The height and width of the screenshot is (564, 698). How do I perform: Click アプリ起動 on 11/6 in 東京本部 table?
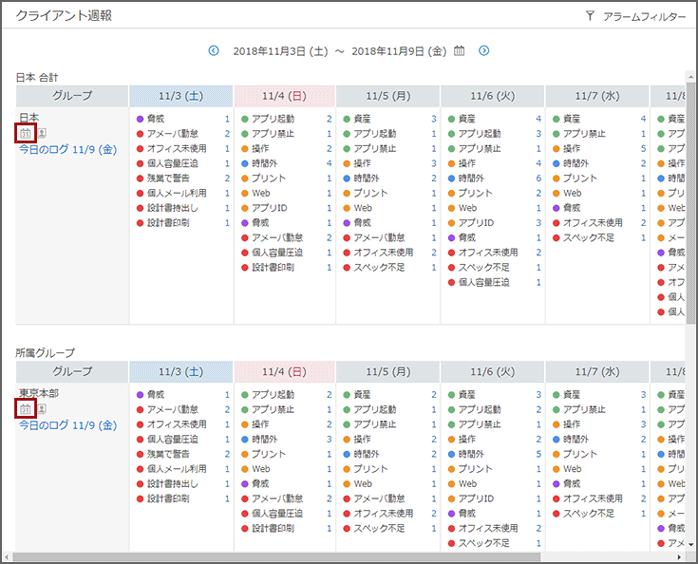click(x=479, y=410)
